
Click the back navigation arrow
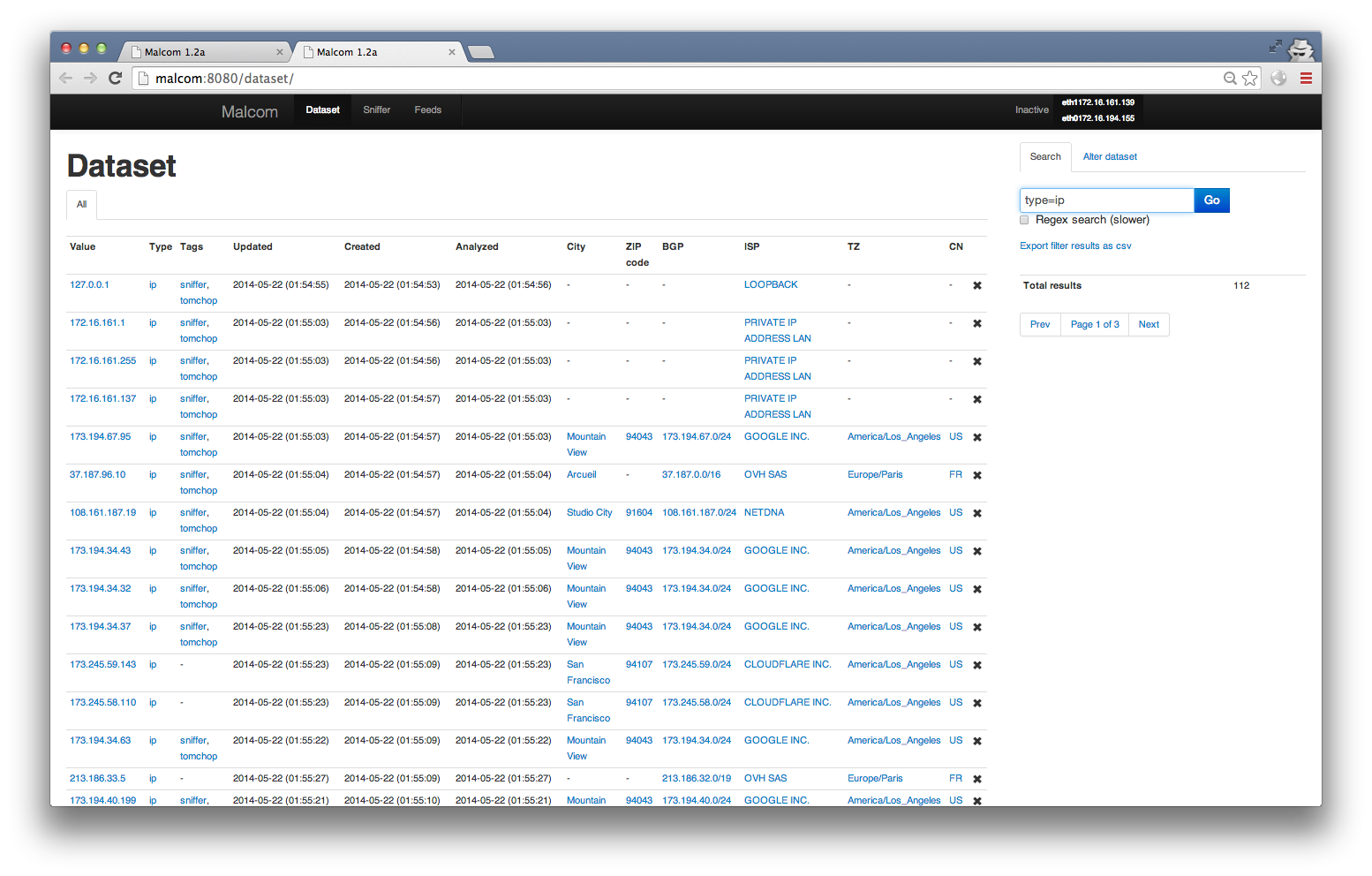click(x=65, y=78)
